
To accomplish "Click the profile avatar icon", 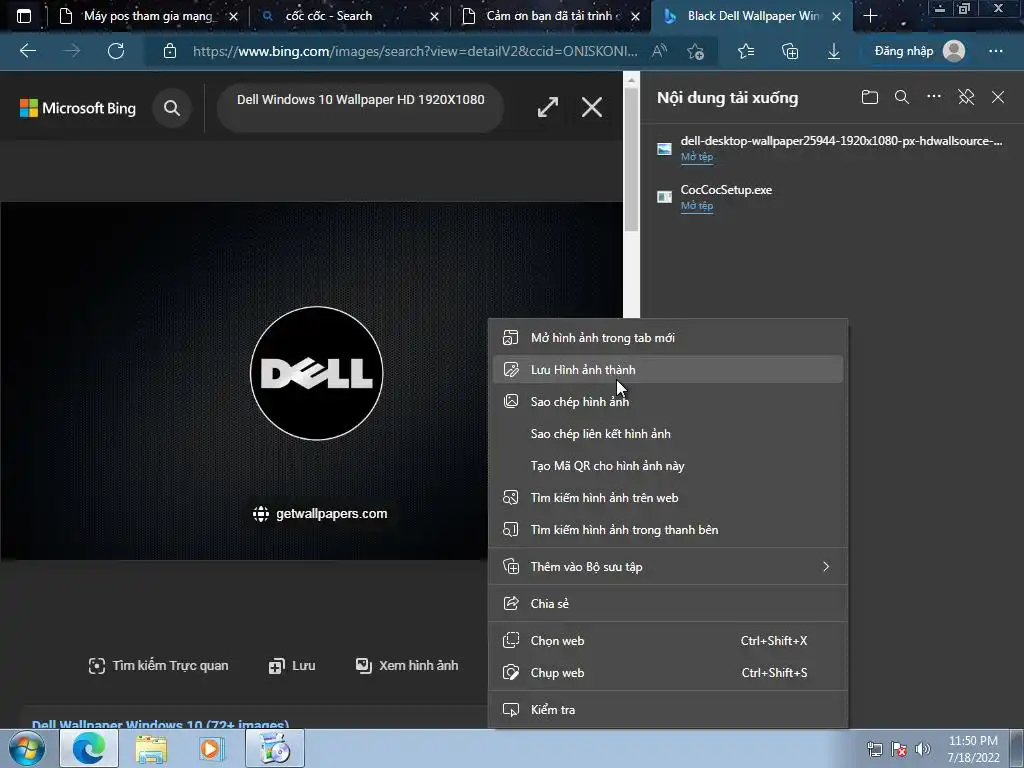I will [954, 51].
